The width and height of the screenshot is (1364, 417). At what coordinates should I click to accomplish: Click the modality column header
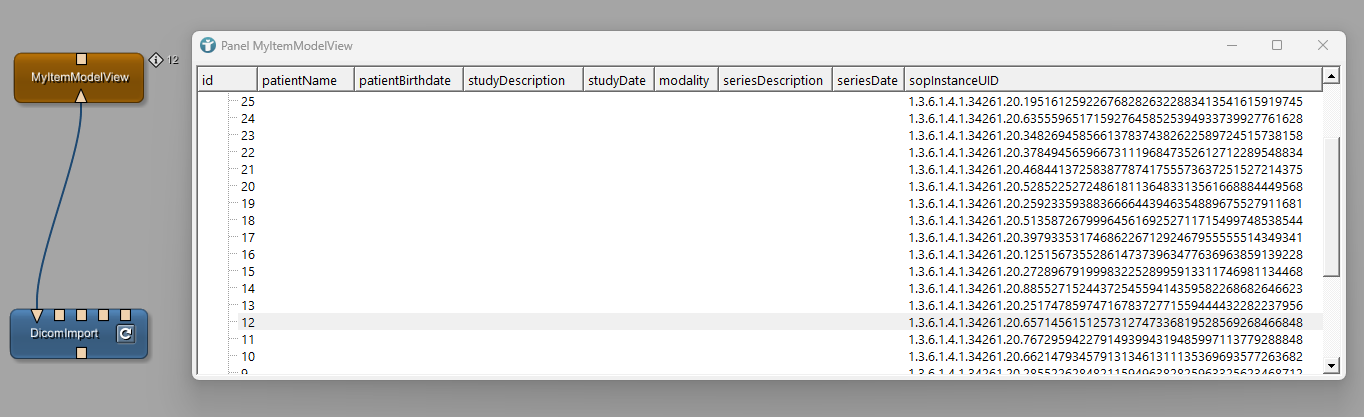tap(684, 80)
